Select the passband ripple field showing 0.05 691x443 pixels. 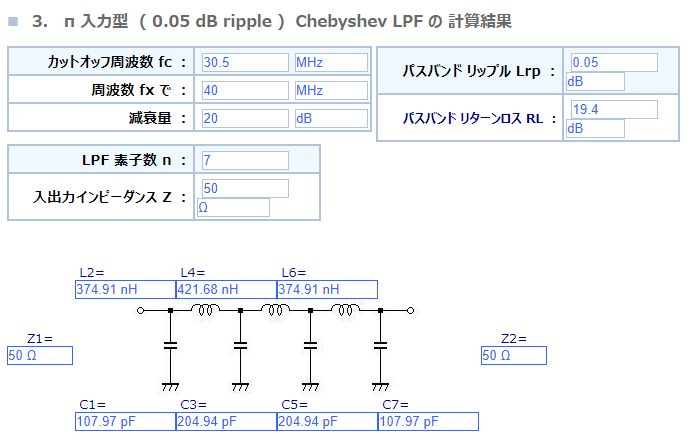point(614,62)
